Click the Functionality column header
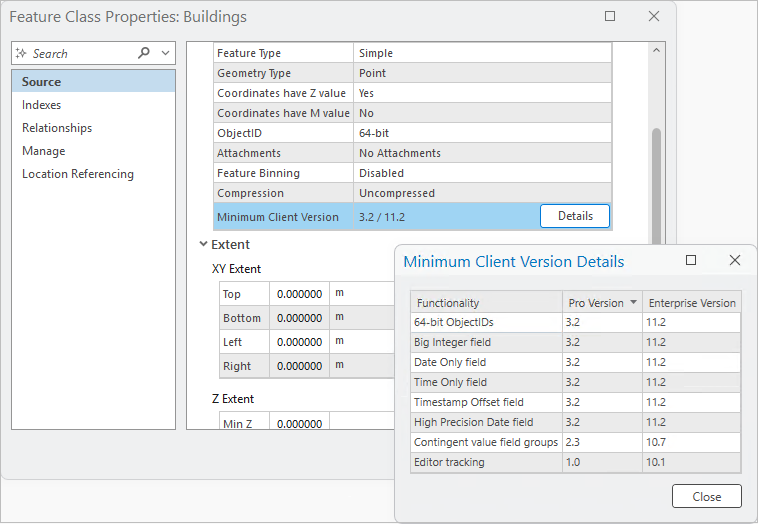758x524 pixels. [x=486, y=303]
